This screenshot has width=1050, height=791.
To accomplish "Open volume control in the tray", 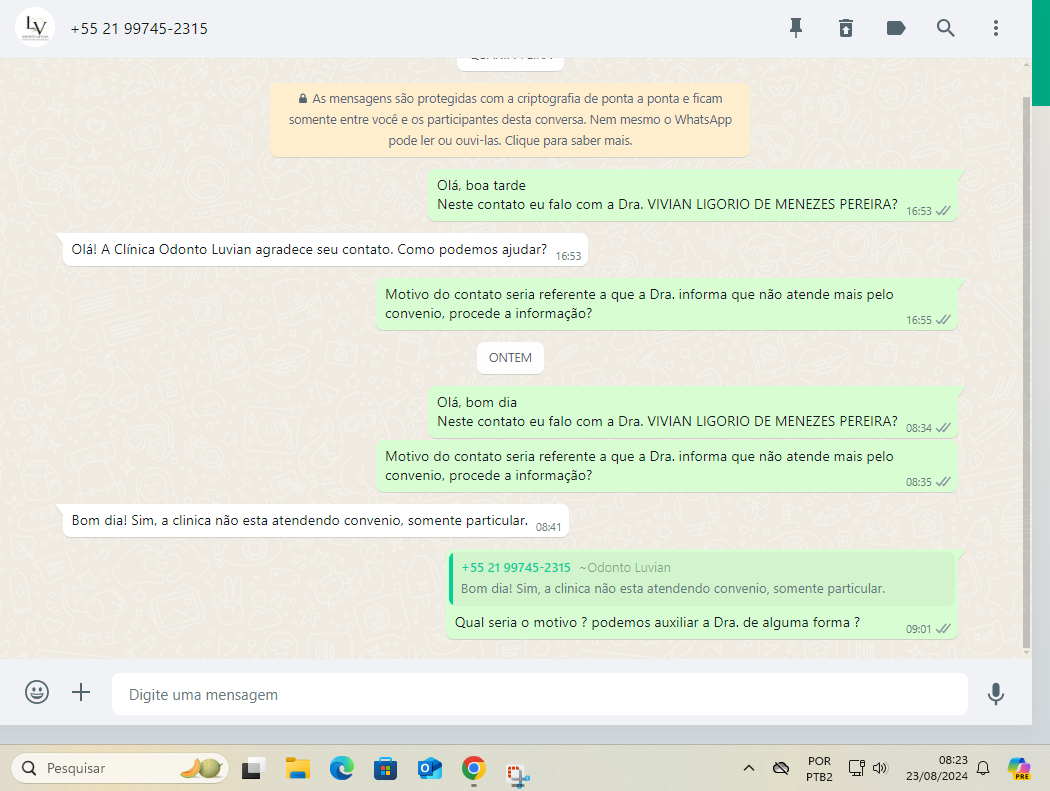I will (880, 768).
